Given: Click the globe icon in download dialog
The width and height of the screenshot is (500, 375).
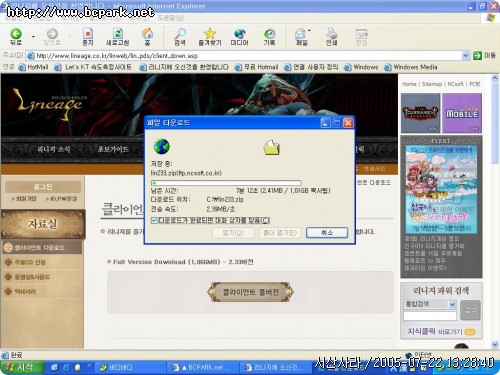Looking at the screenshot, I should (x=162, y=147).
